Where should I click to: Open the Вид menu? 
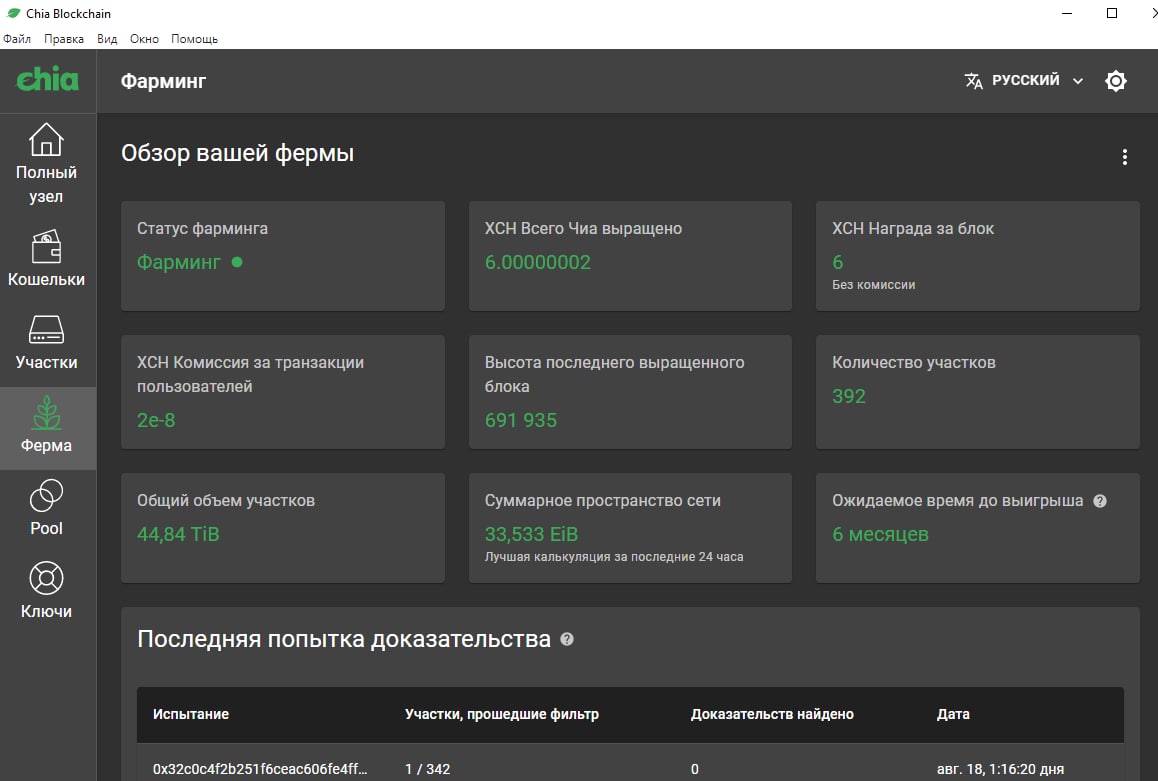(107, 39)
